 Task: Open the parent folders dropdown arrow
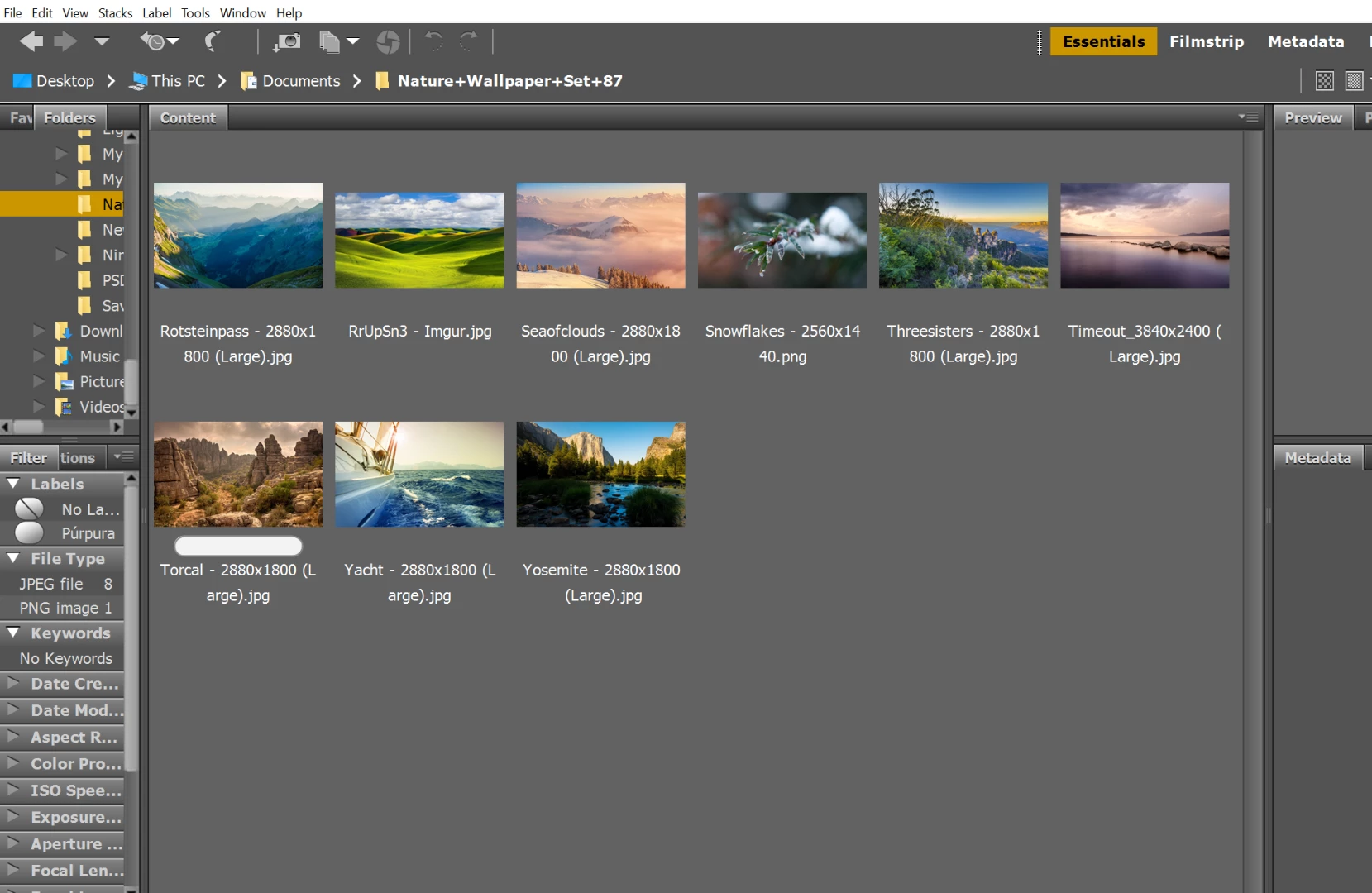pos(102,41)
